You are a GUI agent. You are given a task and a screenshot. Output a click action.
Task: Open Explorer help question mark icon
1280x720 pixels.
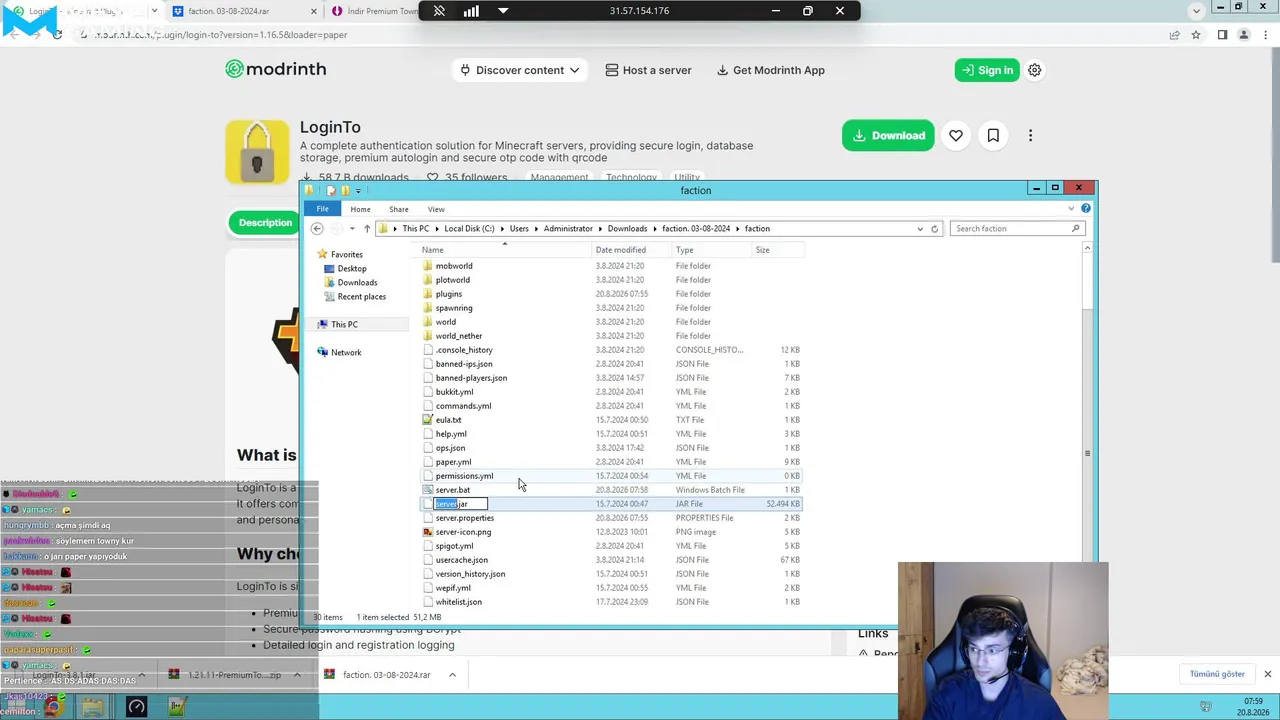point(1086,208)
